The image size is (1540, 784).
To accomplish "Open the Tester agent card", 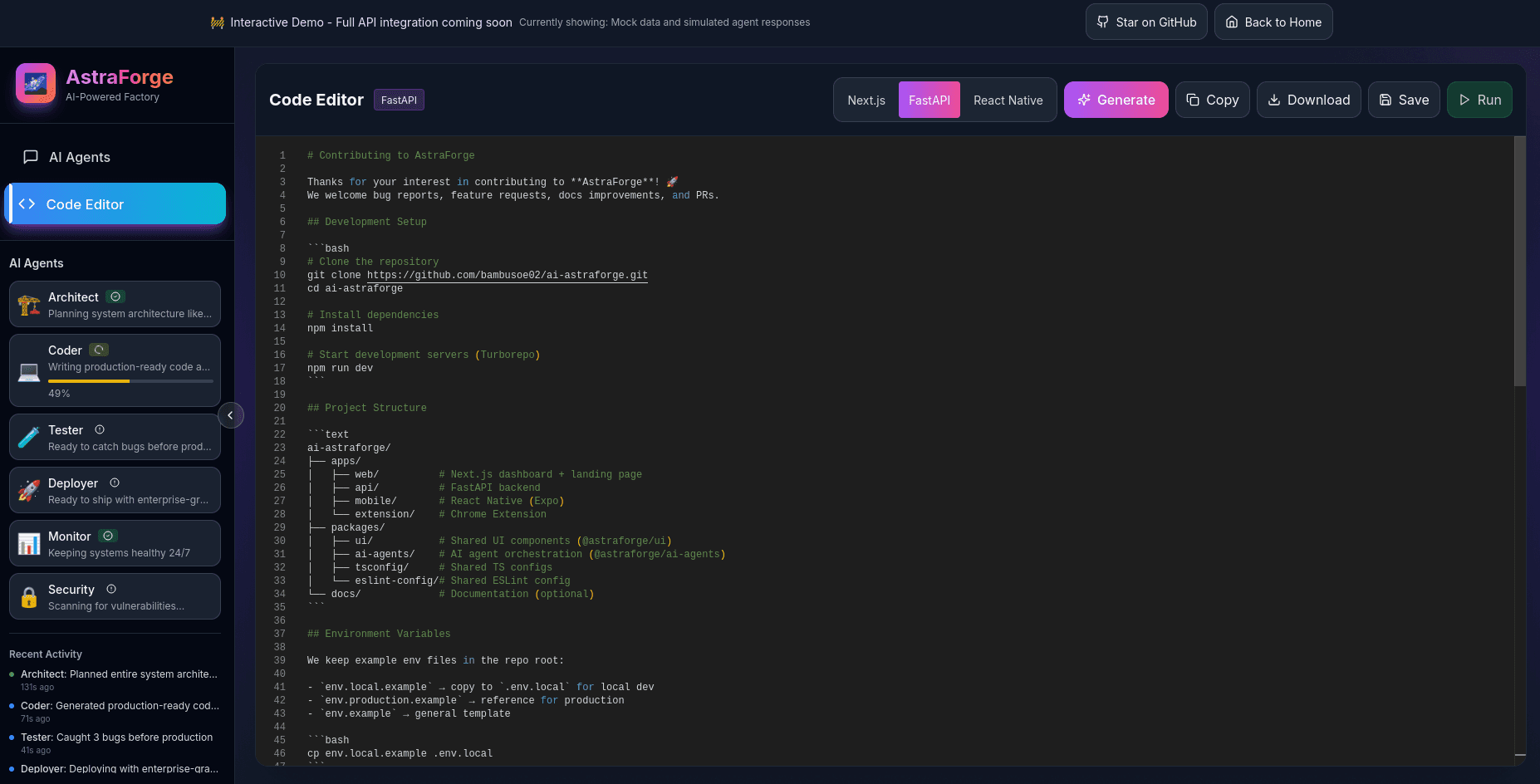I will (115, 437).
